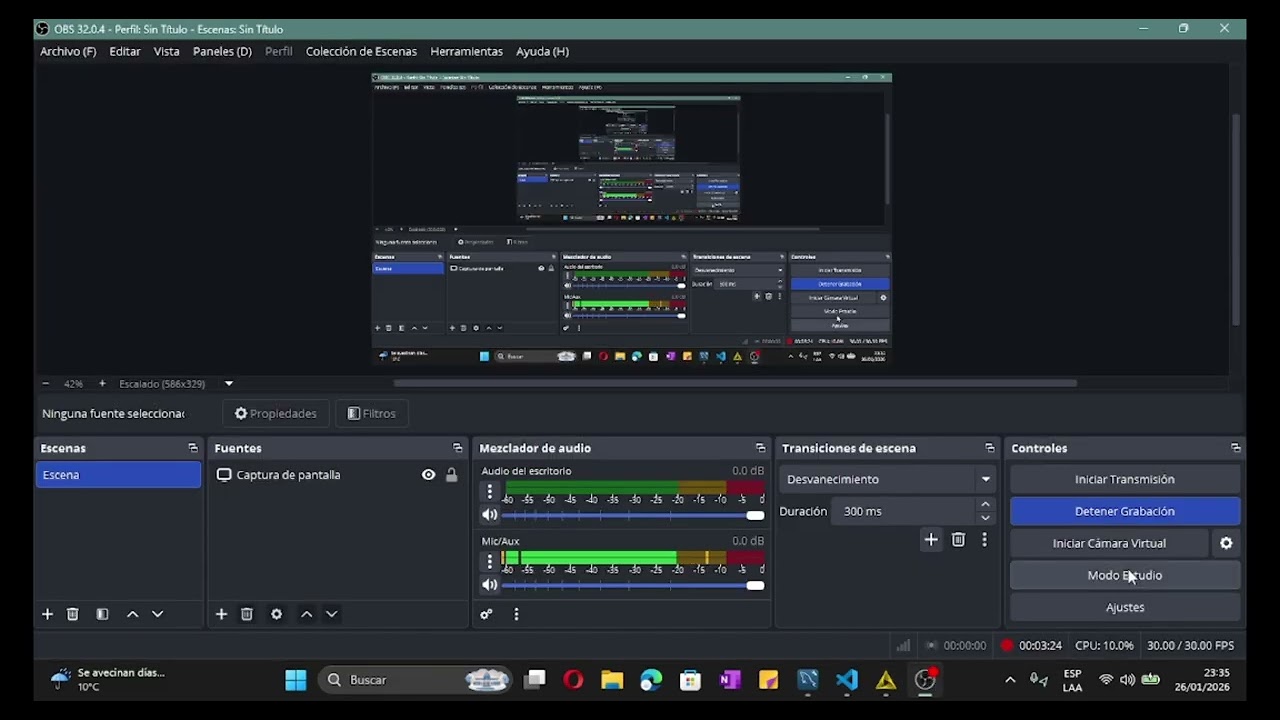Remove the scene transition with trash icon
Screen dimensions: 1280x720
coord(958,540)
